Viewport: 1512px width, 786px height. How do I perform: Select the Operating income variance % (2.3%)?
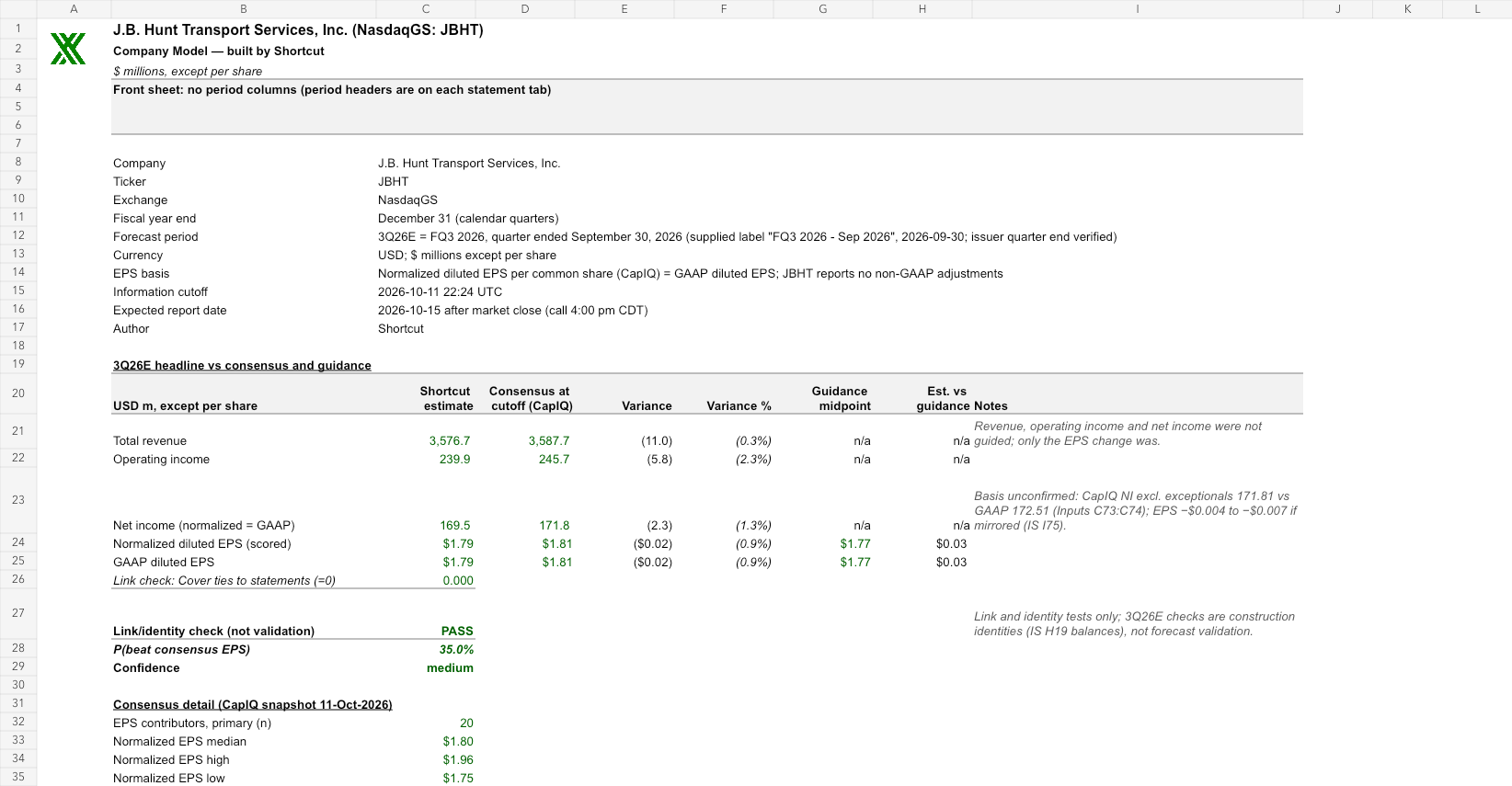753,460
